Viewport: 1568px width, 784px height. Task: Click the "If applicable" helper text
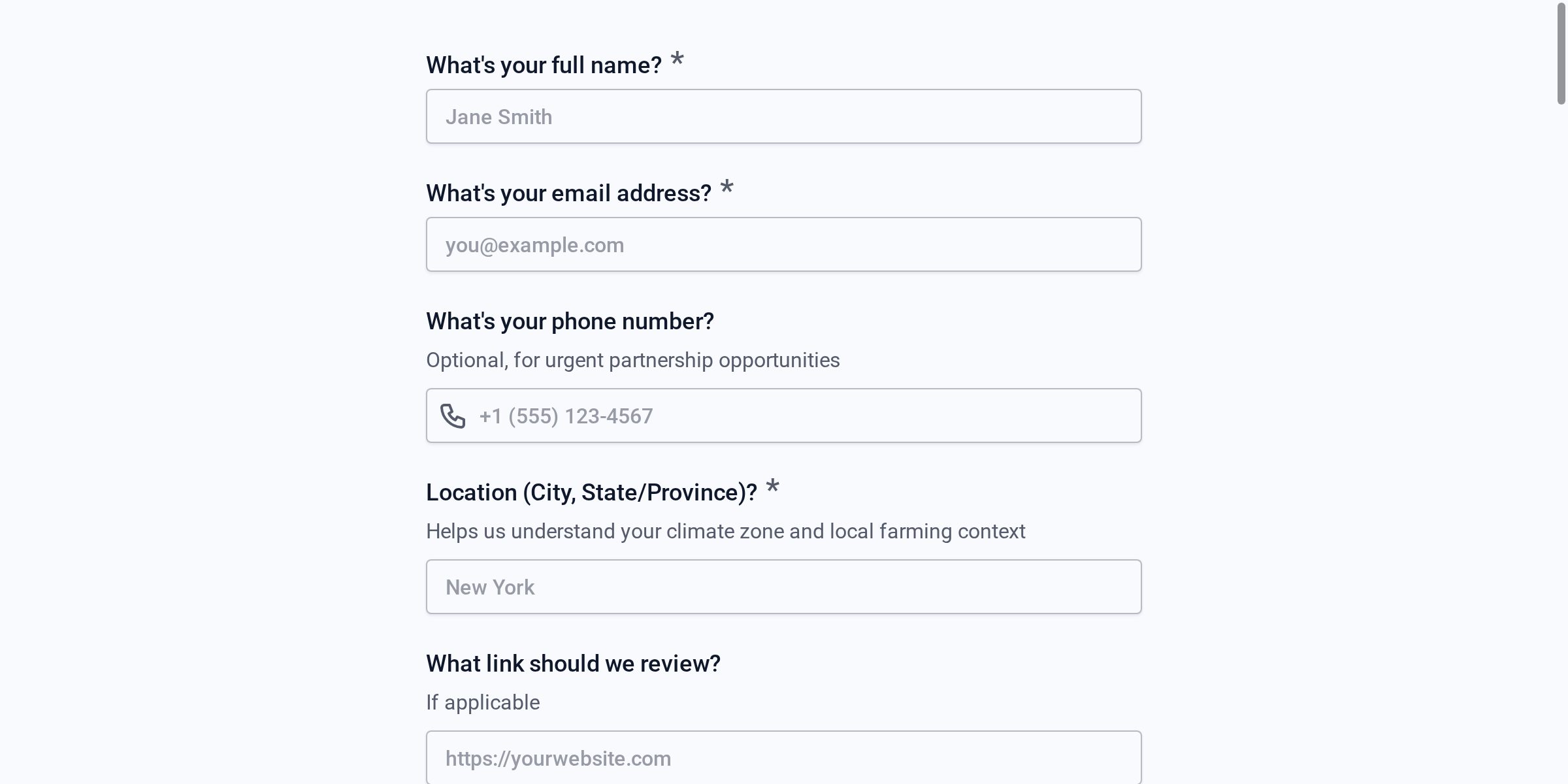[483, 703]
